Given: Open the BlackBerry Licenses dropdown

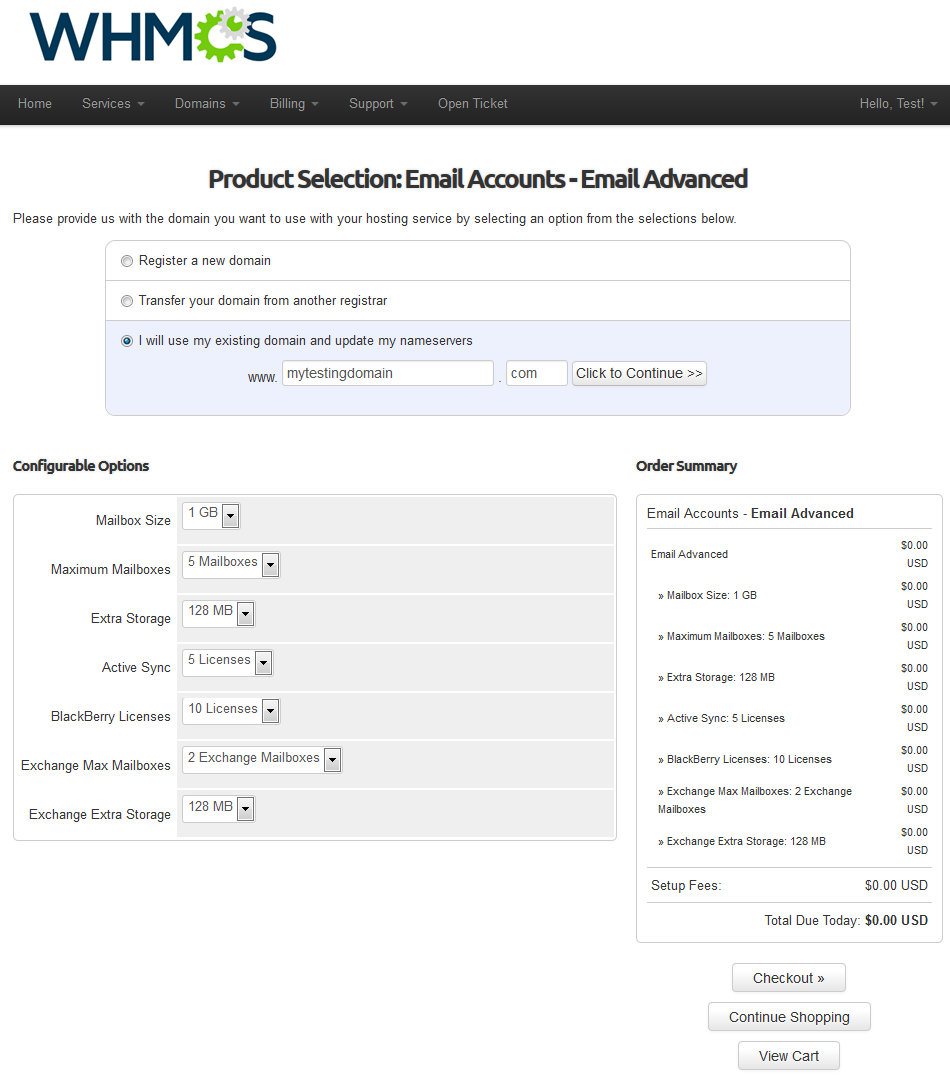Looking at the screenshot, I should click(231, 711).
